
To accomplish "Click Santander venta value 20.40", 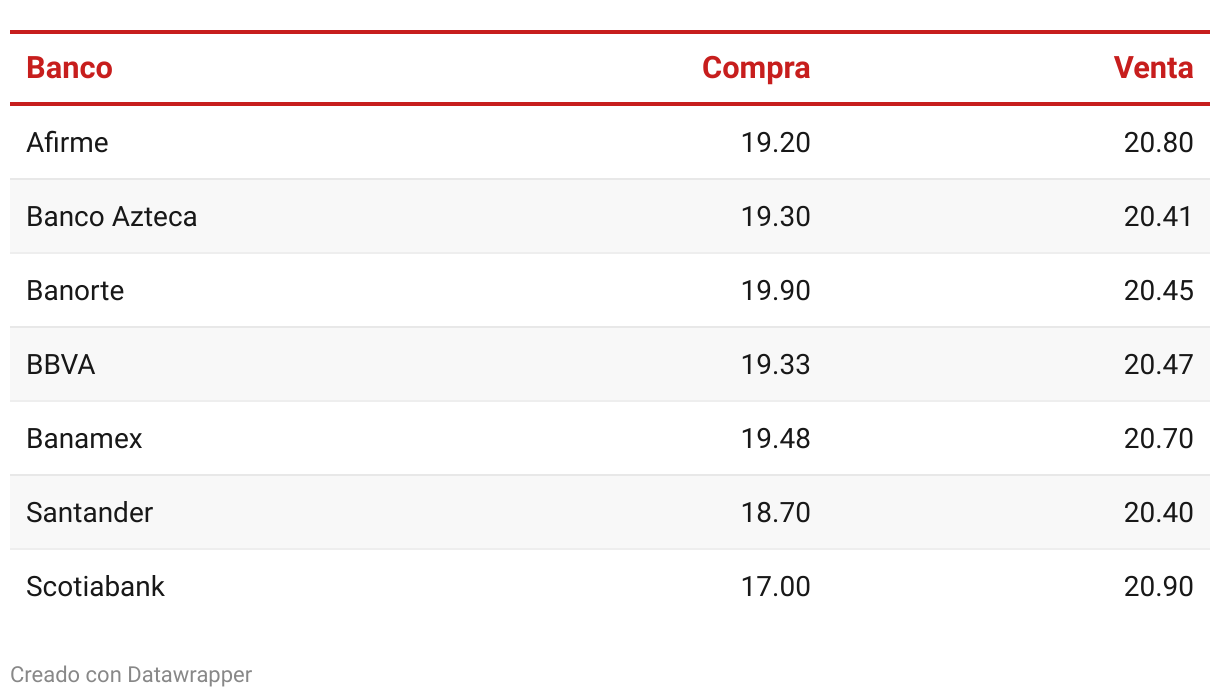I will coord(1158,512).
